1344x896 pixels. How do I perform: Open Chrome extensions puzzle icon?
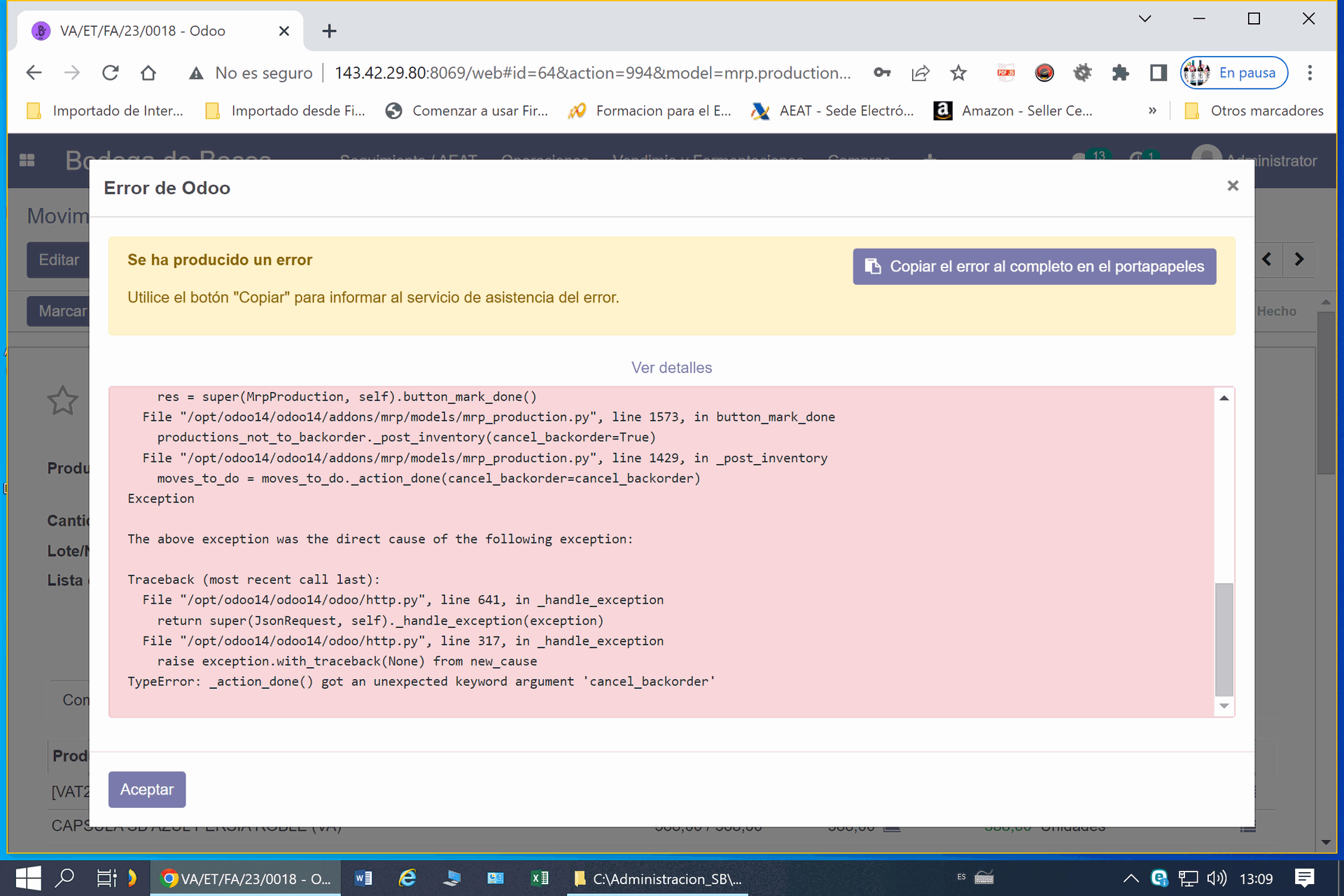pos(1120,73)
